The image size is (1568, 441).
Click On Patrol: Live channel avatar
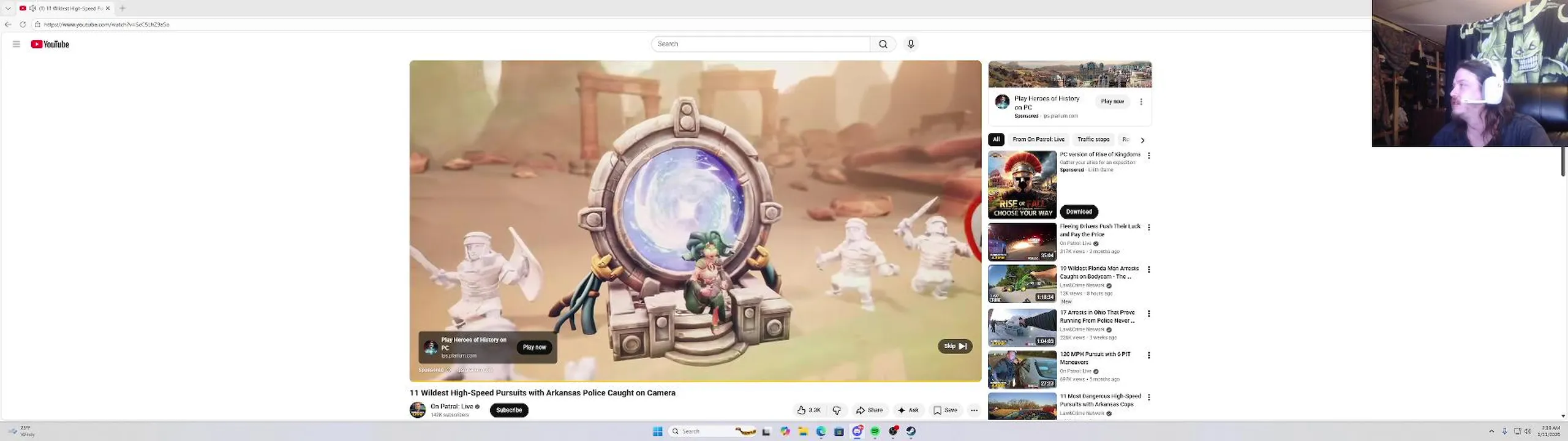click(x=418, y=410)
